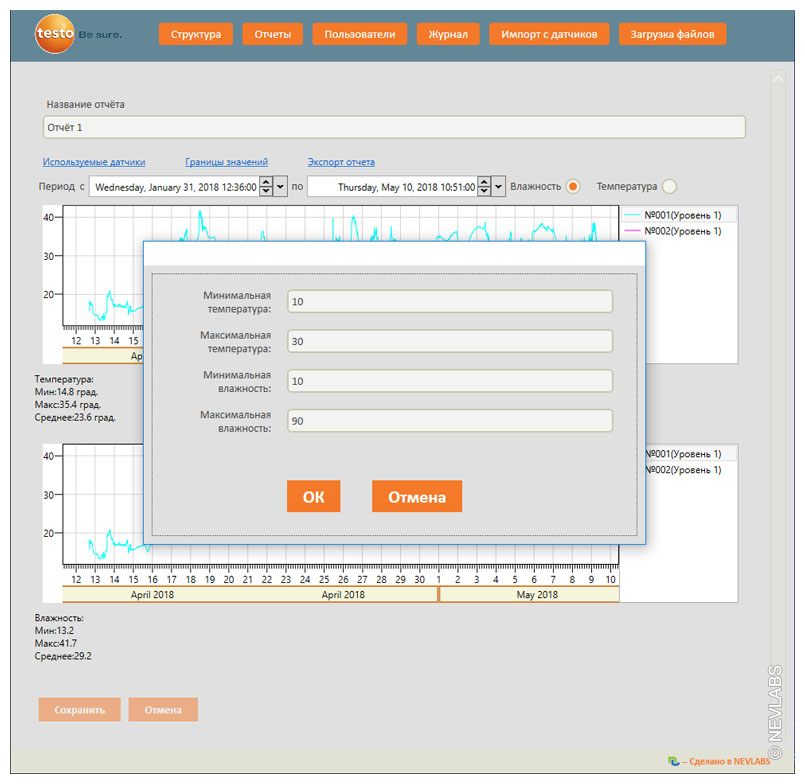Click the NEVLABS footer icon
The height and width of the screenshot is (784, 805).
click(673, 761)
